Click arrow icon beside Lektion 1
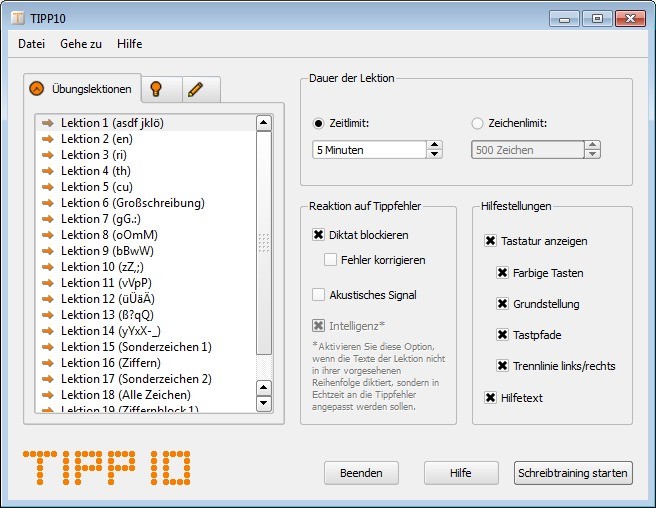 (48, 123)
